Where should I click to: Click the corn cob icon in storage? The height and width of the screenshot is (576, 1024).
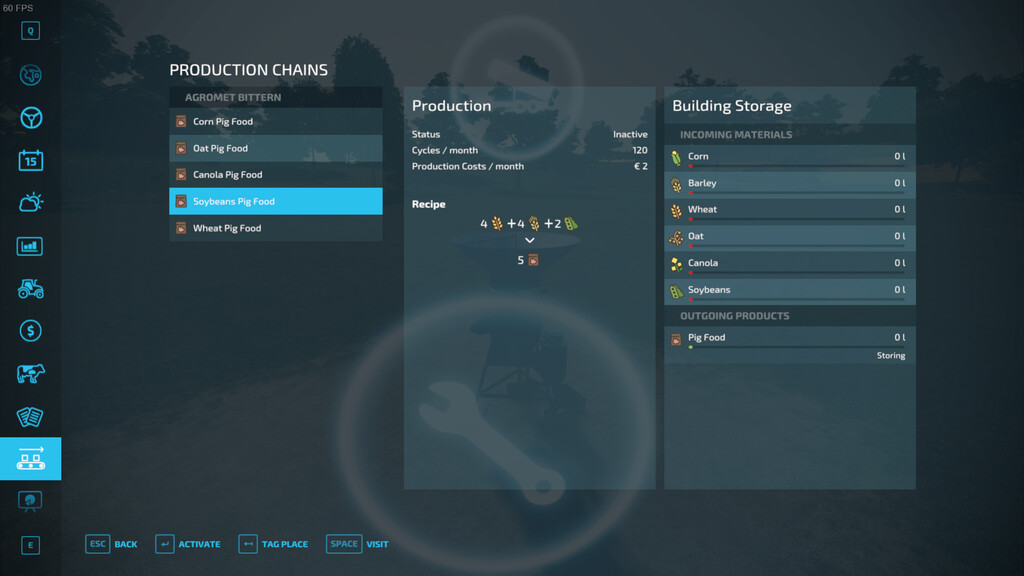click(676, 157)
